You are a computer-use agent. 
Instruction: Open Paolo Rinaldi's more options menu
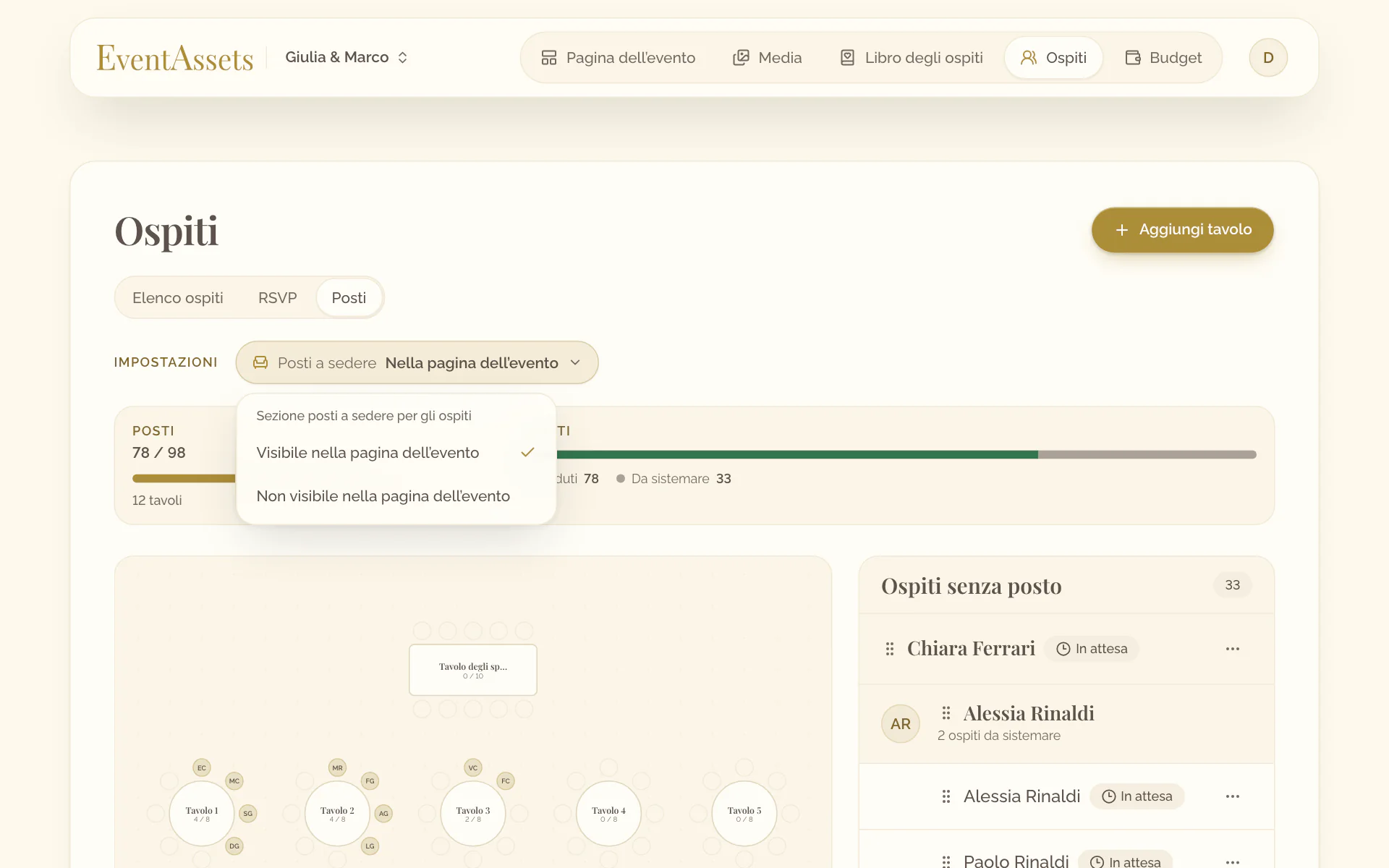click(x=1233, y=861)
